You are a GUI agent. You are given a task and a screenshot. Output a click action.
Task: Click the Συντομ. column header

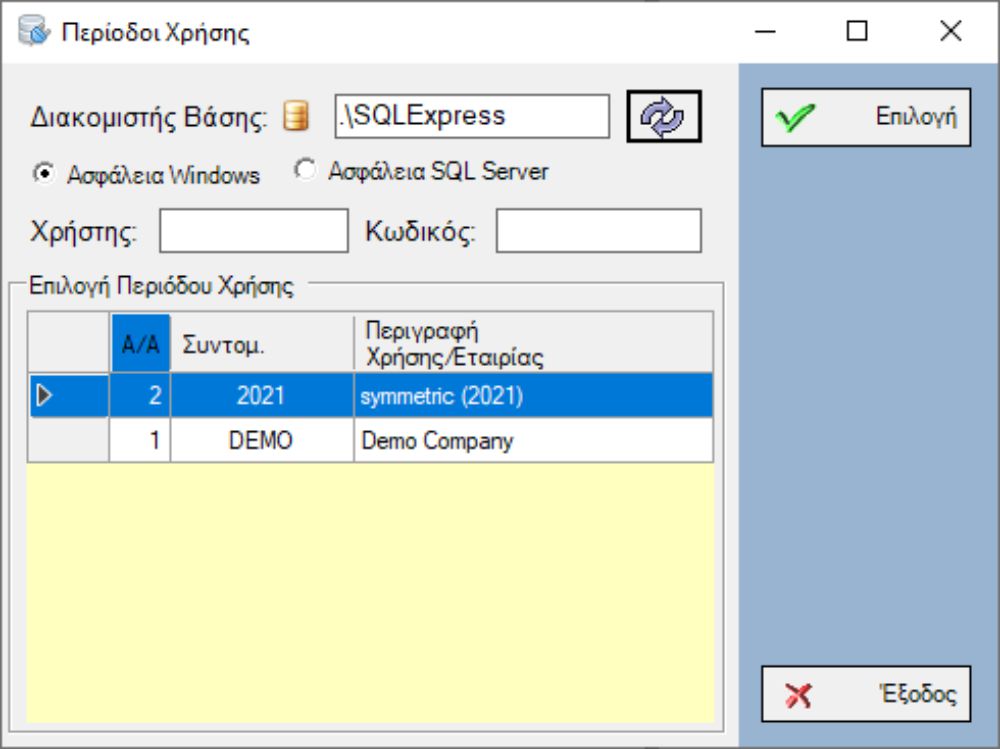[x=261, y=343]
